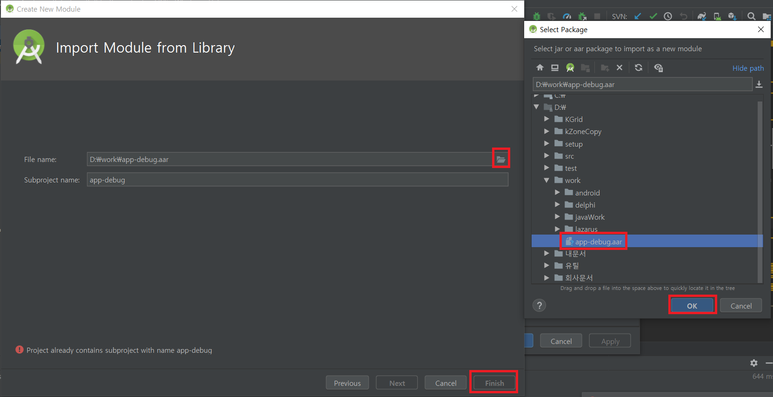Jump to Project directory Android icon
The height and width of the screenshot is (397, 773).
coord(570,68)
